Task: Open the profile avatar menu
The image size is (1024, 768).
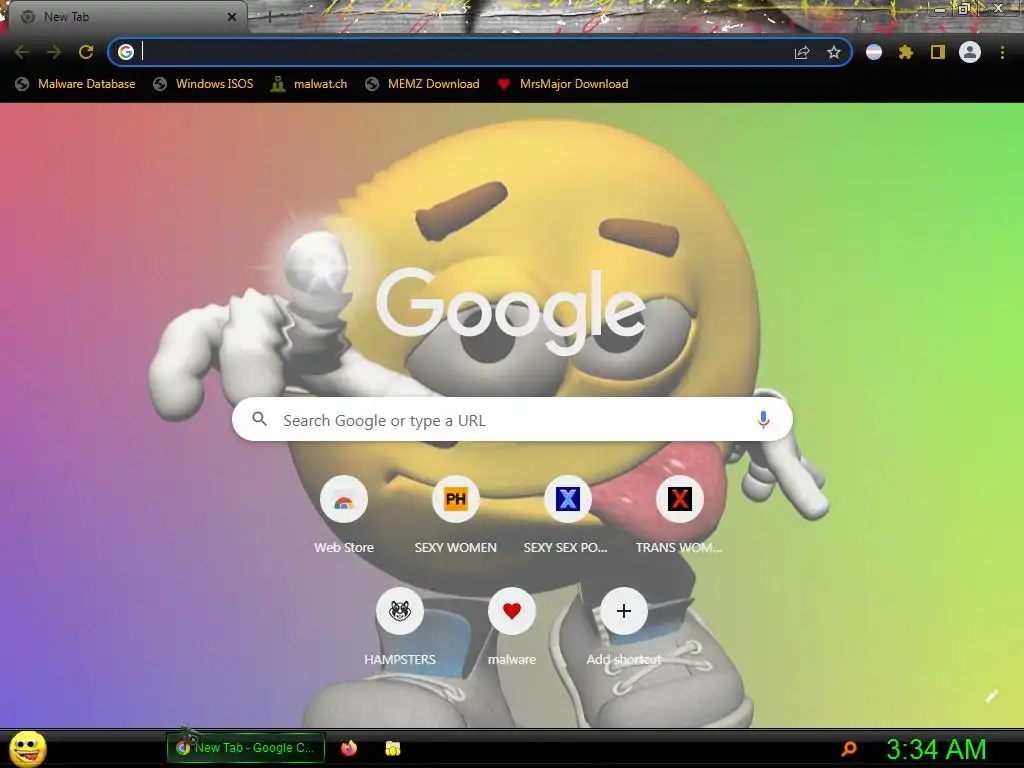Action: pyautogui.click(x=969, y=52)
